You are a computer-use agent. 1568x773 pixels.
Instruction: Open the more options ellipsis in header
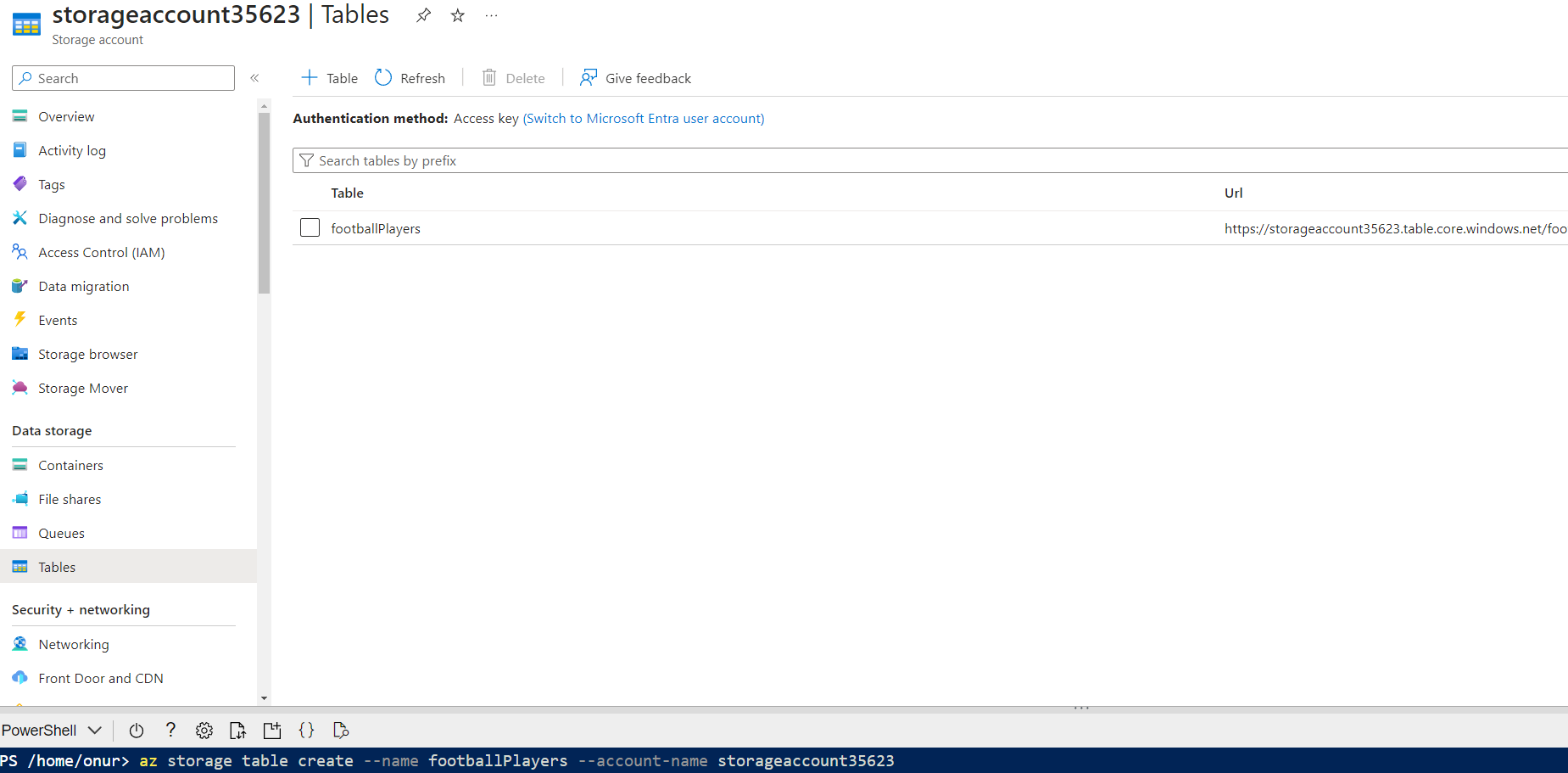pyautogui.click(x=491, y=15)
